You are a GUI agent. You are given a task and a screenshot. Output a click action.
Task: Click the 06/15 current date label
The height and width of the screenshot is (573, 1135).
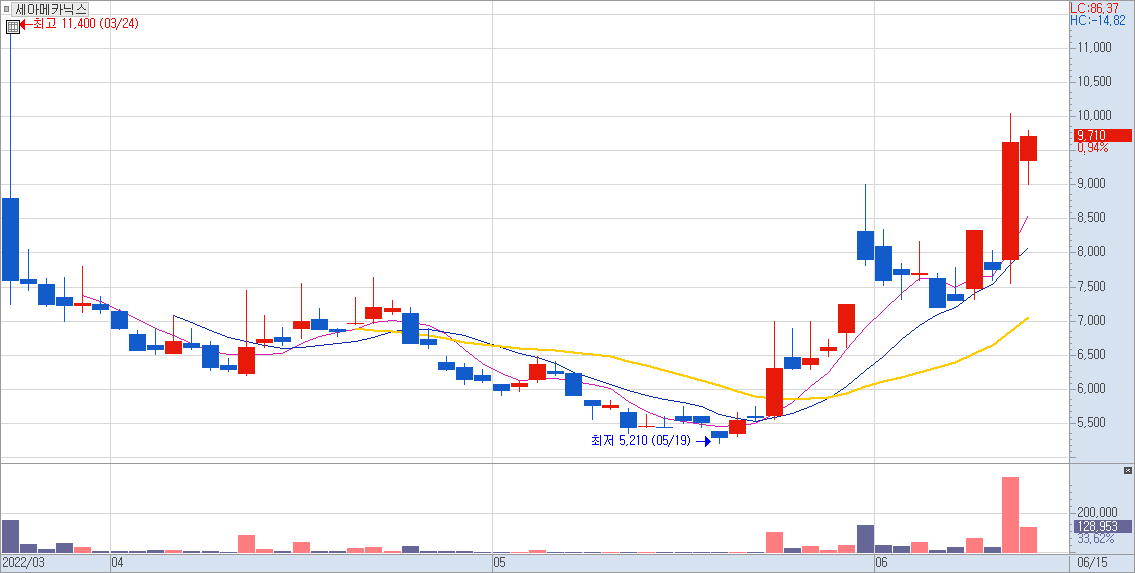1092,562
